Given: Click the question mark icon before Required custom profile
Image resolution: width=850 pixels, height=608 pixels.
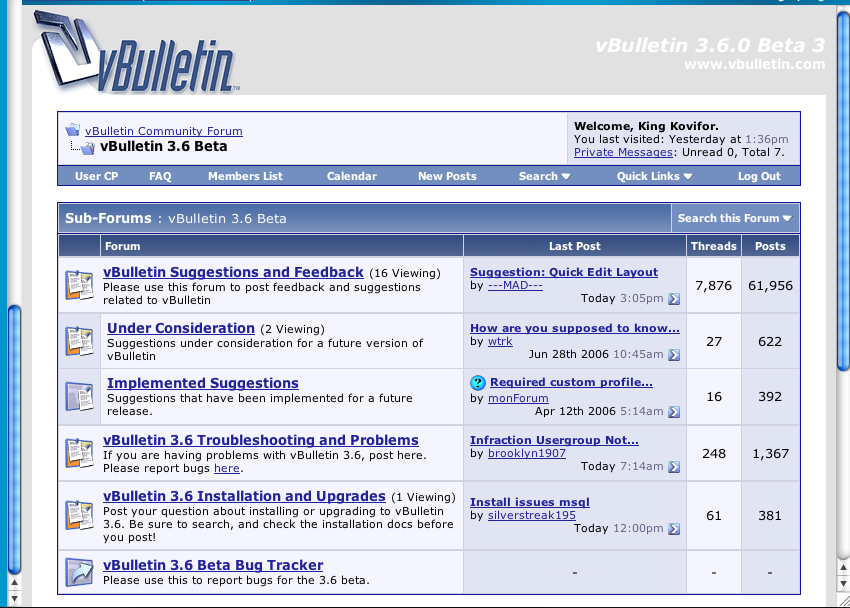Looking at the screenshot, I should pyautogui.click(x=478, y=383).
